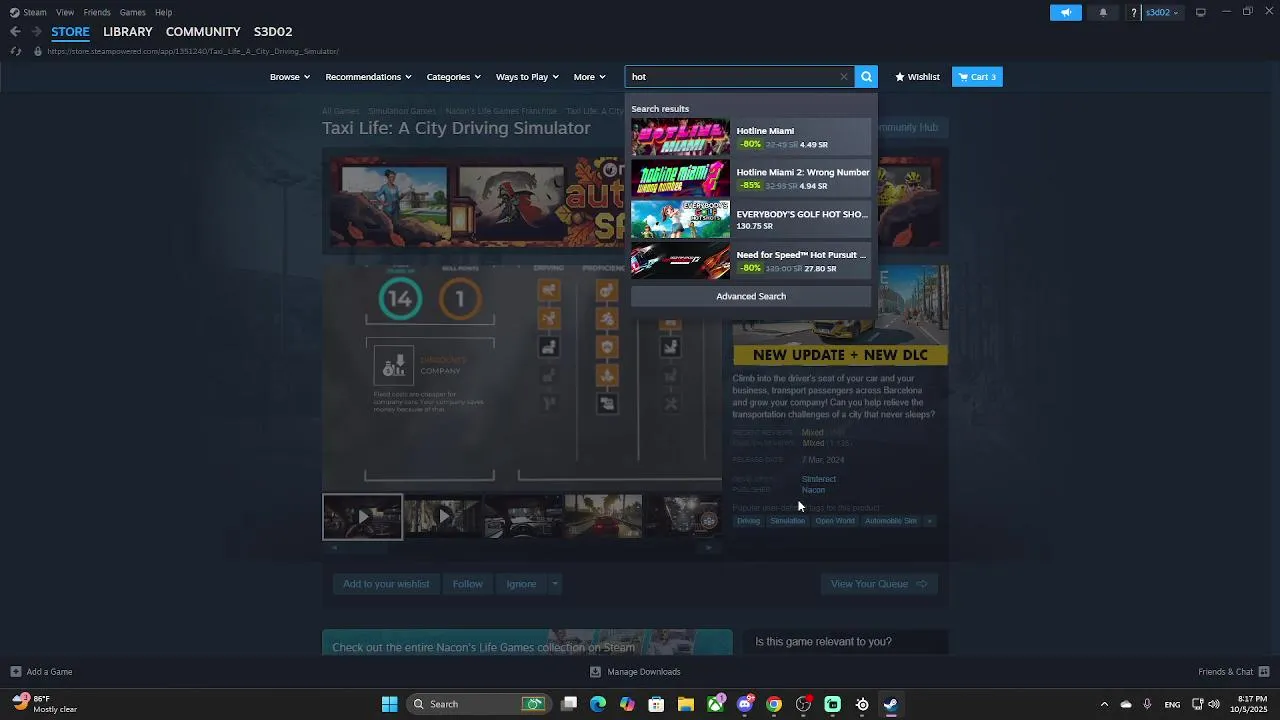Select the first video thumbnail
The width and height of the screenshot is (1280, 720).
(362, 517)
